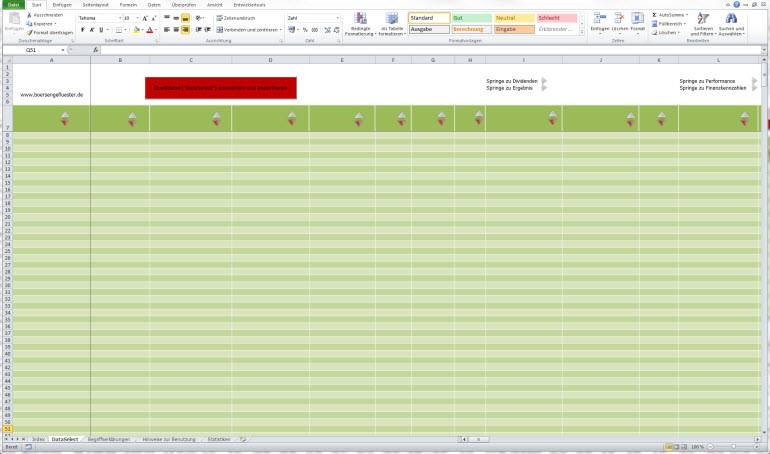Open the Tahoma font name dropdown
This screenshot has width=770, height=454.
tap(120, 18)
